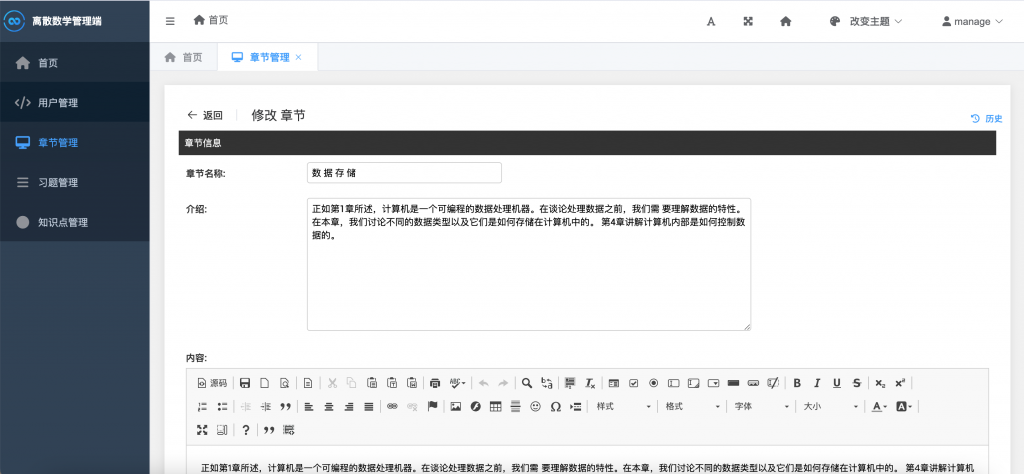Click the Increase Indent icon
The image size is (1024, 474).
pyautogui.click(x=265, y=406)
